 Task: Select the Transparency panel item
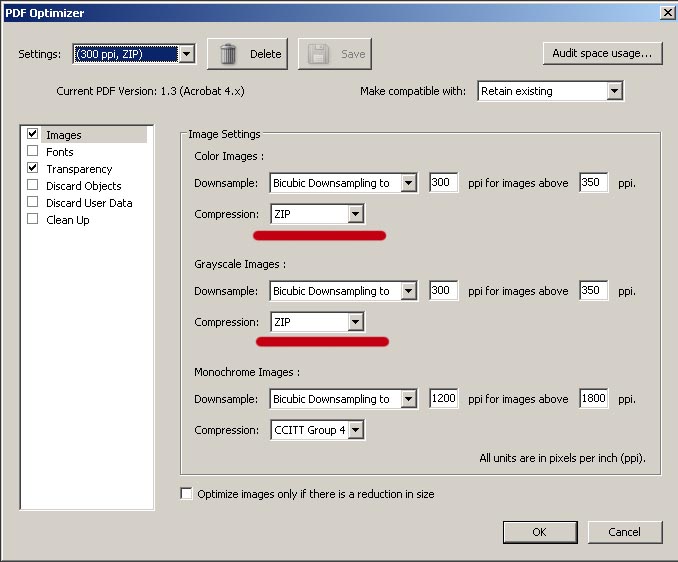pyautogui.click(x=79, y=169)
